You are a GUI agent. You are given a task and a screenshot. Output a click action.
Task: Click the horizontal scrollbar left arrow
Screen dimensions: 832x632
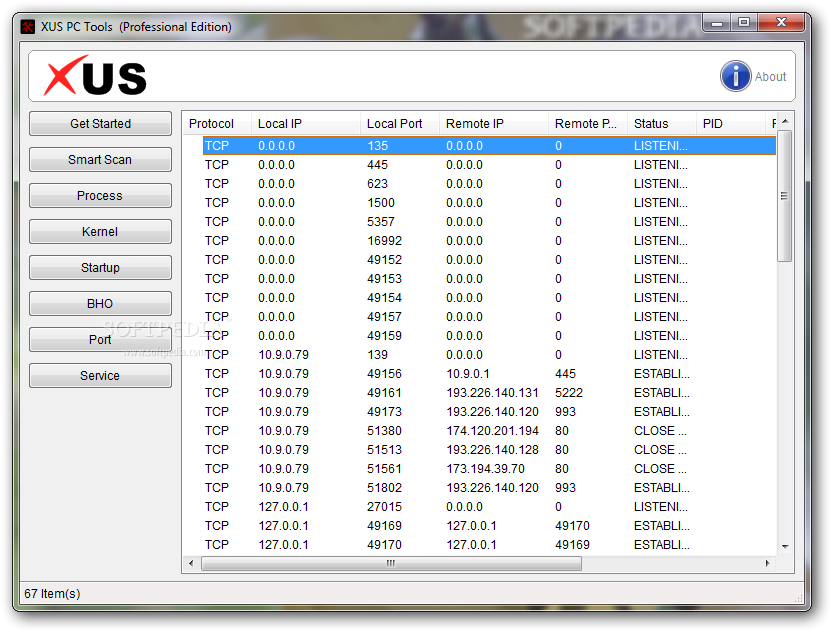click(191, 563)
